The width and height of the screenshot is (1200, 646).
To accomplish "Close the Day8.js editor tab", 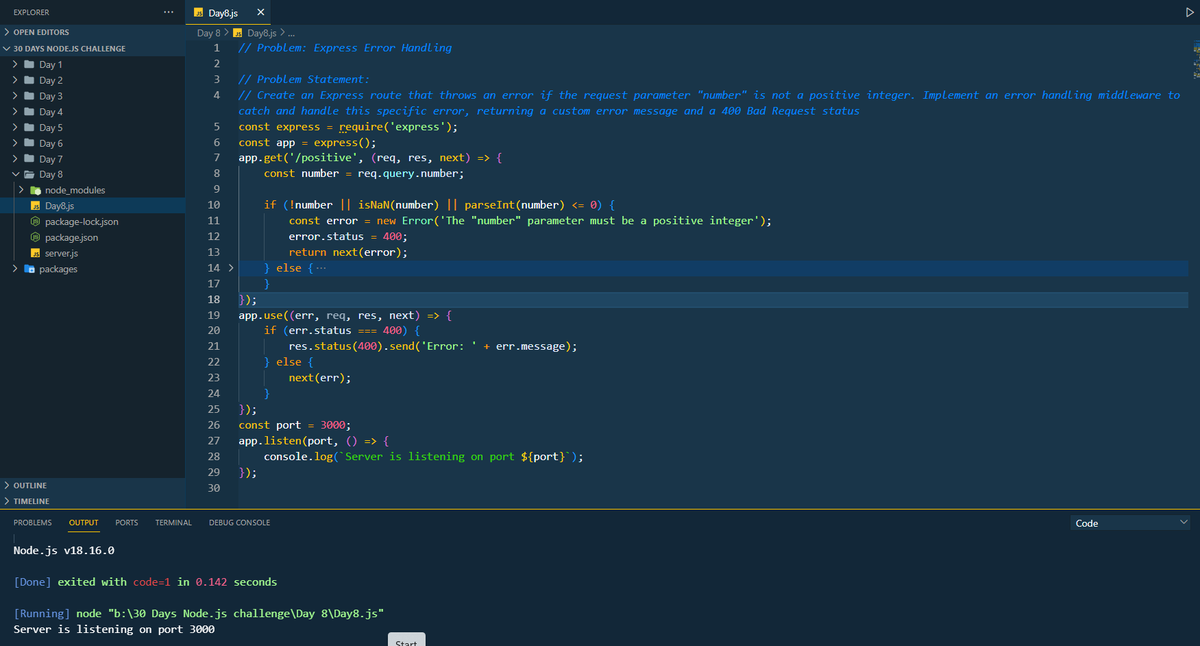I will 260,12.
